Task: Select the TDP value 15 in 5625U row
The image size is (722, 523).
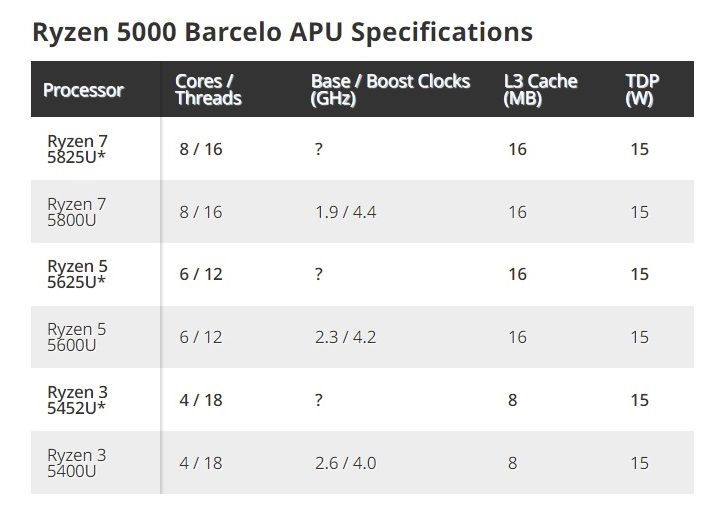Action: coord(640,274)
